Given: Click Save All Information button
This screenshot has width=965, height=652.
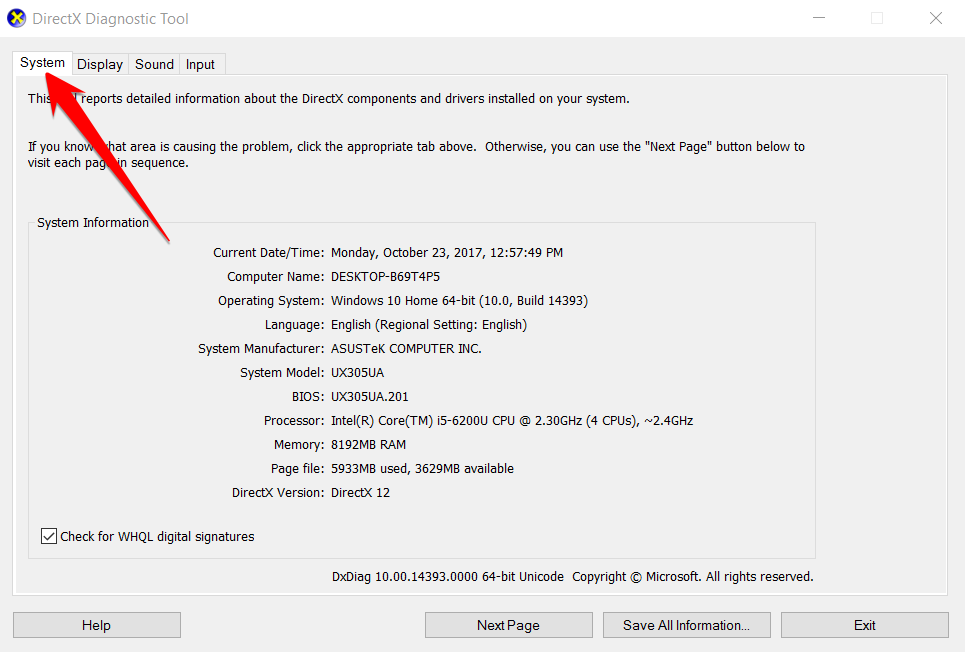Looking at the screenshot, I should tap(686, 625).
